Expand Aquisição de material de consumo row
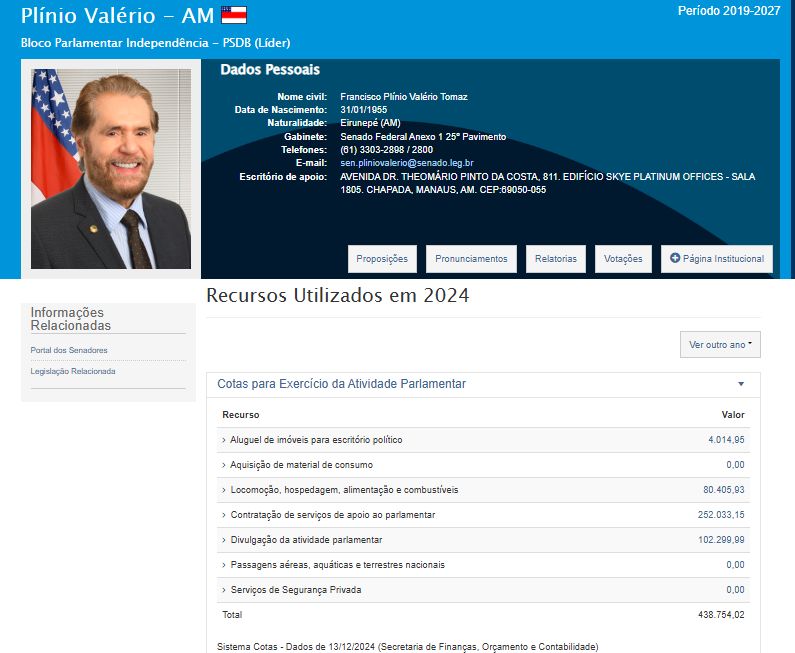The width and height of the screenshot is (795, 653). 297,464
